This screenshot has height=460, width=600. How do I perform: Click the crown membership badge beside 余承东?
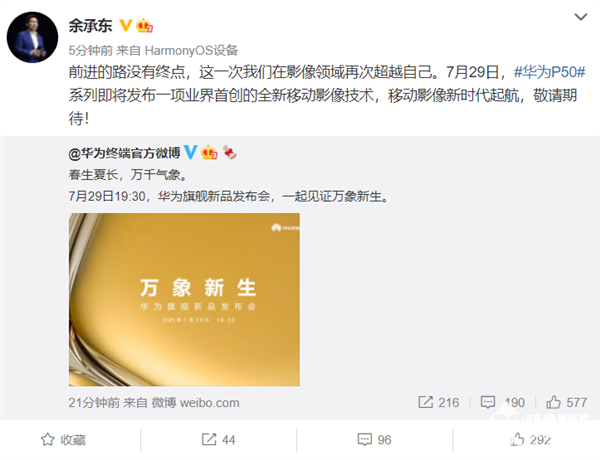pyautogui.click(x=145, y=26)
